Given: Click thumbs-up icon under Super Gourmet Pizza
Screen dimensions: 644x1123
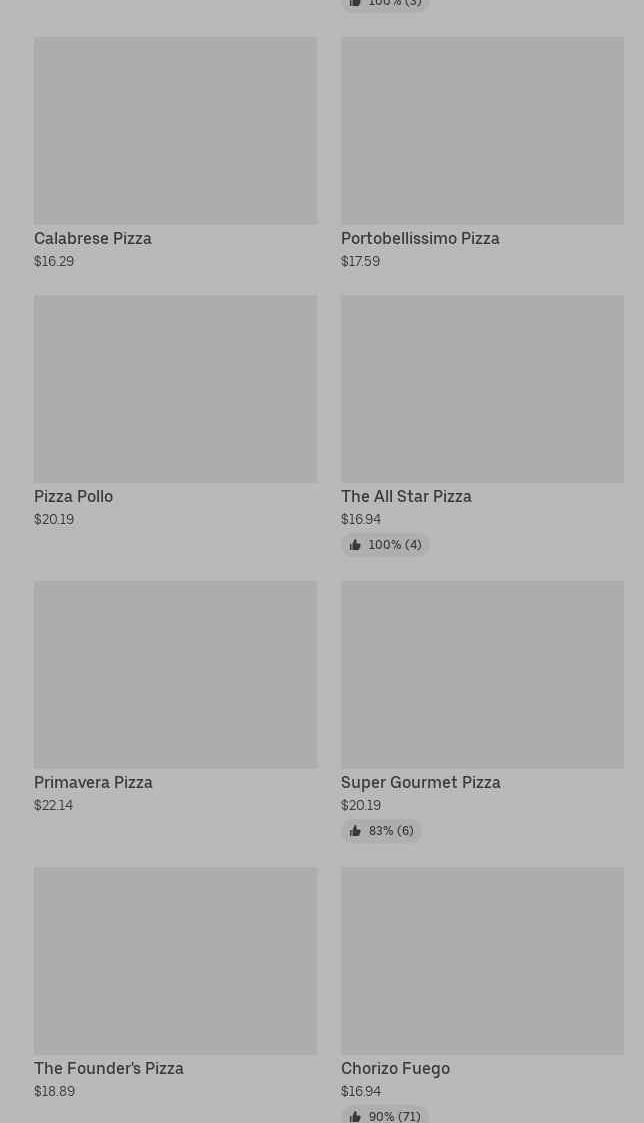Looking at the screenshot, I should [x=355, y=831].
